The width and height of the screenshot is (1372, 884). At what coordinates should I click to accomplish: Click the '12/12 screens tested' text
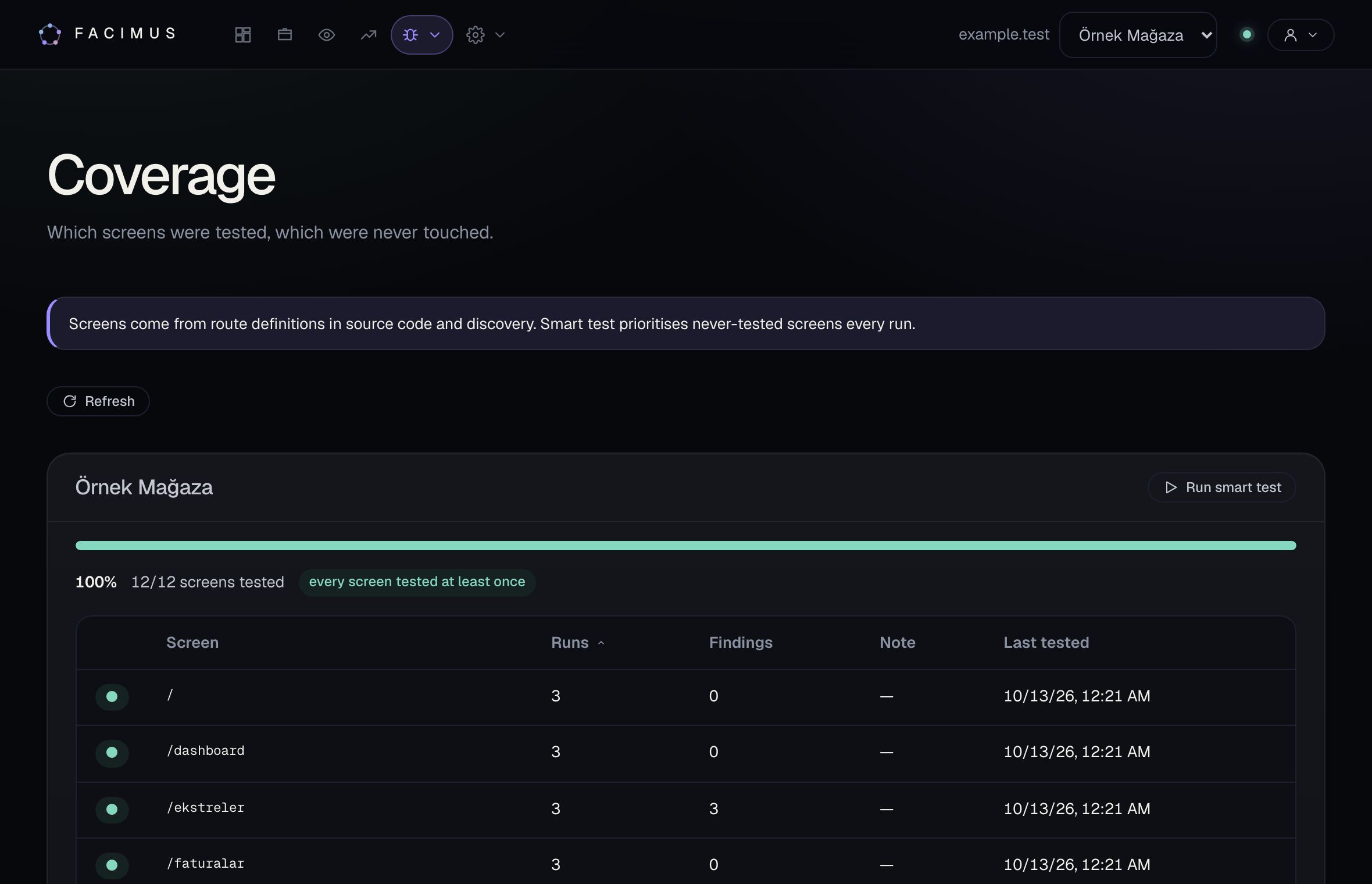[208, 582]
